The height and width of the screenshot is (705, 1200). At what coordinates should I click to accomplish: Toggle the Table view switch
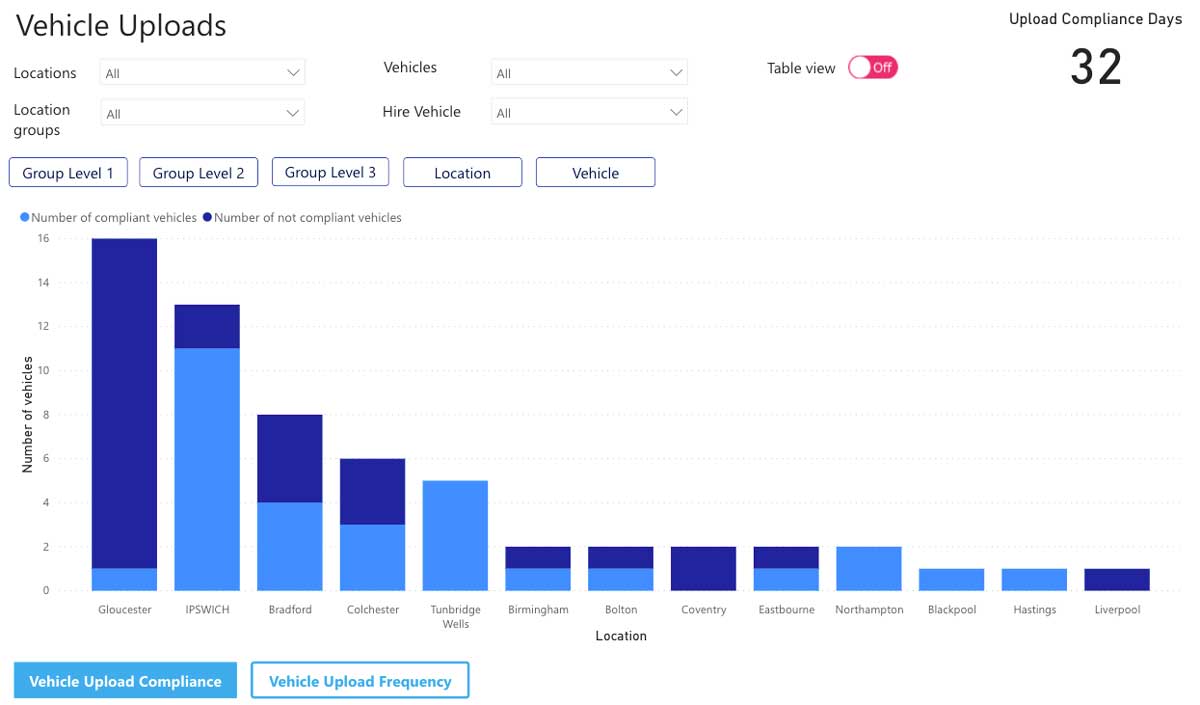pos(873,67)
